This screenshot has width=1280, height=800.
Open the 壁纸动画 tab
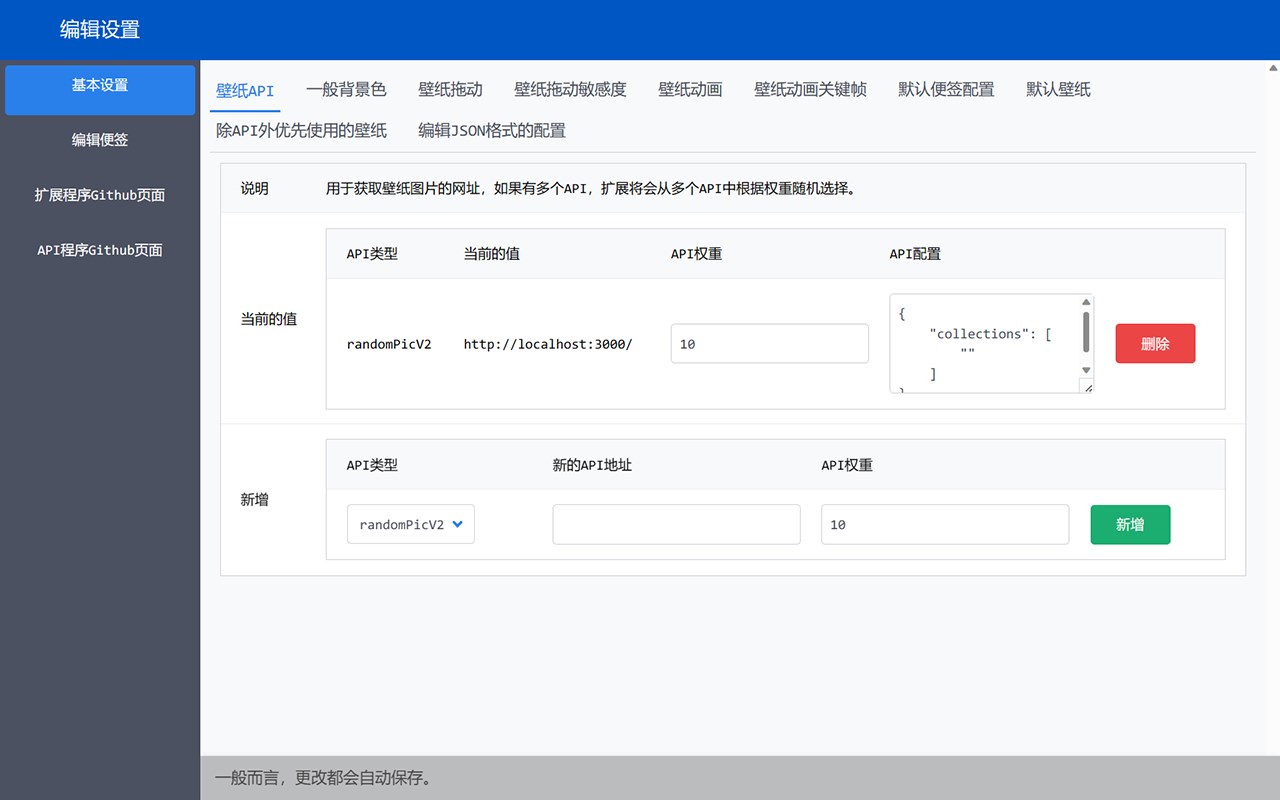pos(690,90)
